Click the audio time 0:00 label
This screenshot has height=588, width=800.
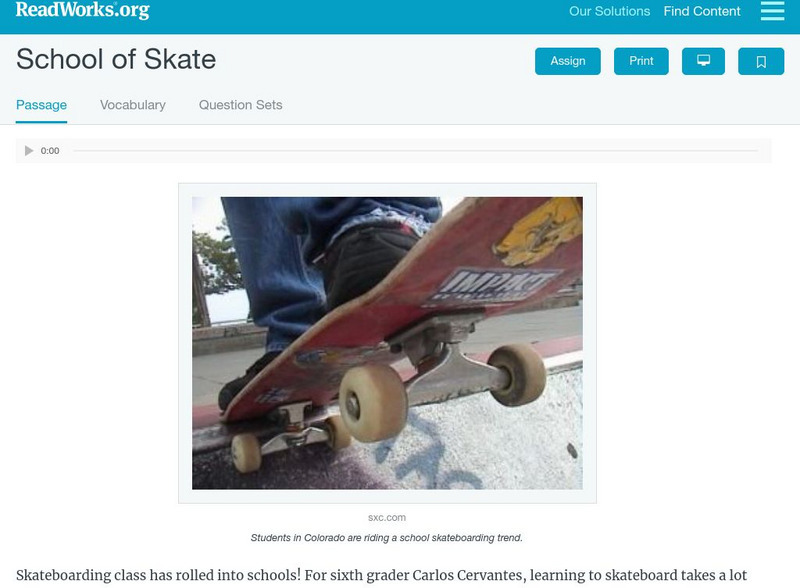pyautogui.click(x=50, y=151)
